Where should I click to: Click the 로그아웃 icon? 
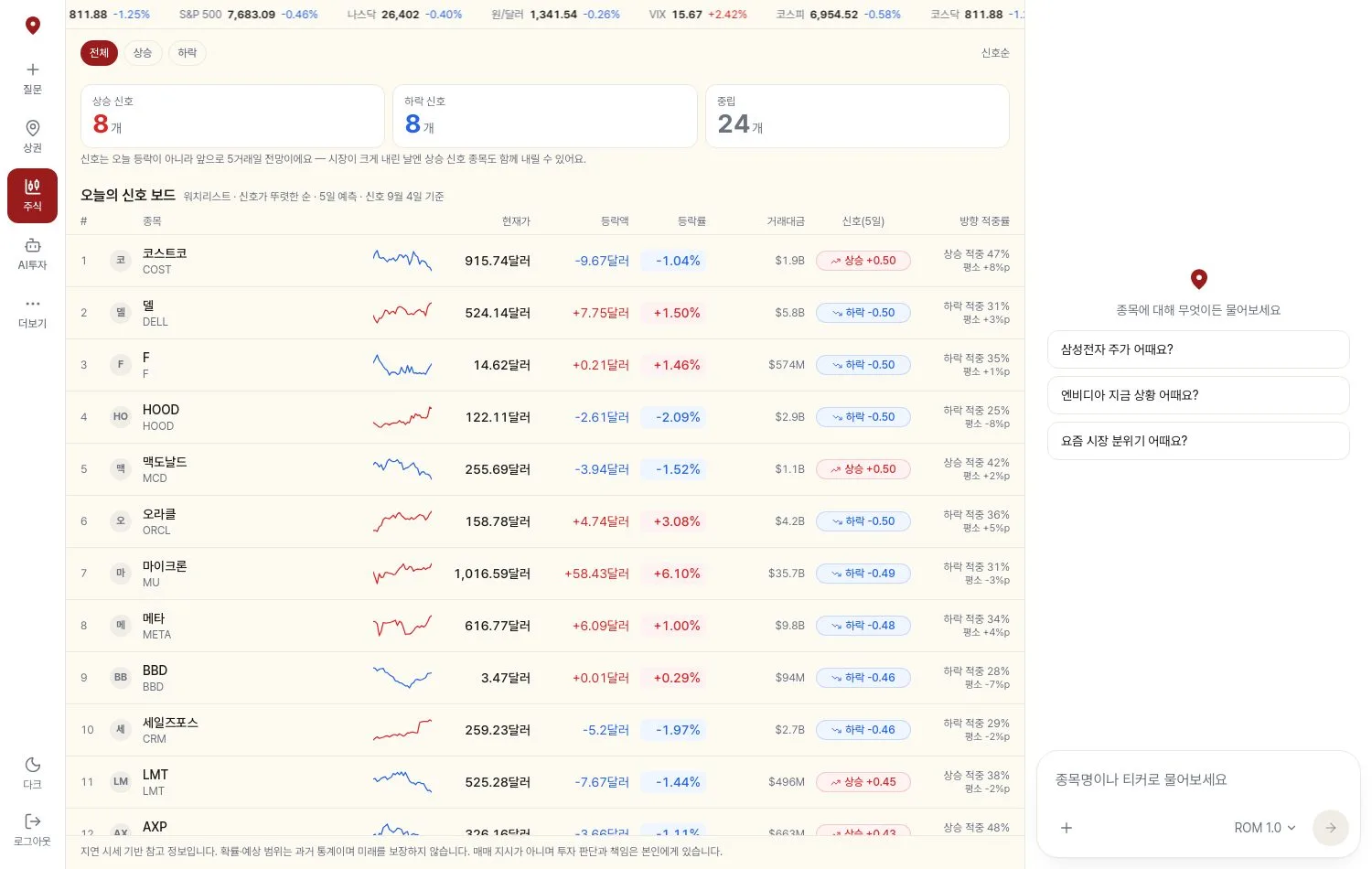[x=33, y=821]
